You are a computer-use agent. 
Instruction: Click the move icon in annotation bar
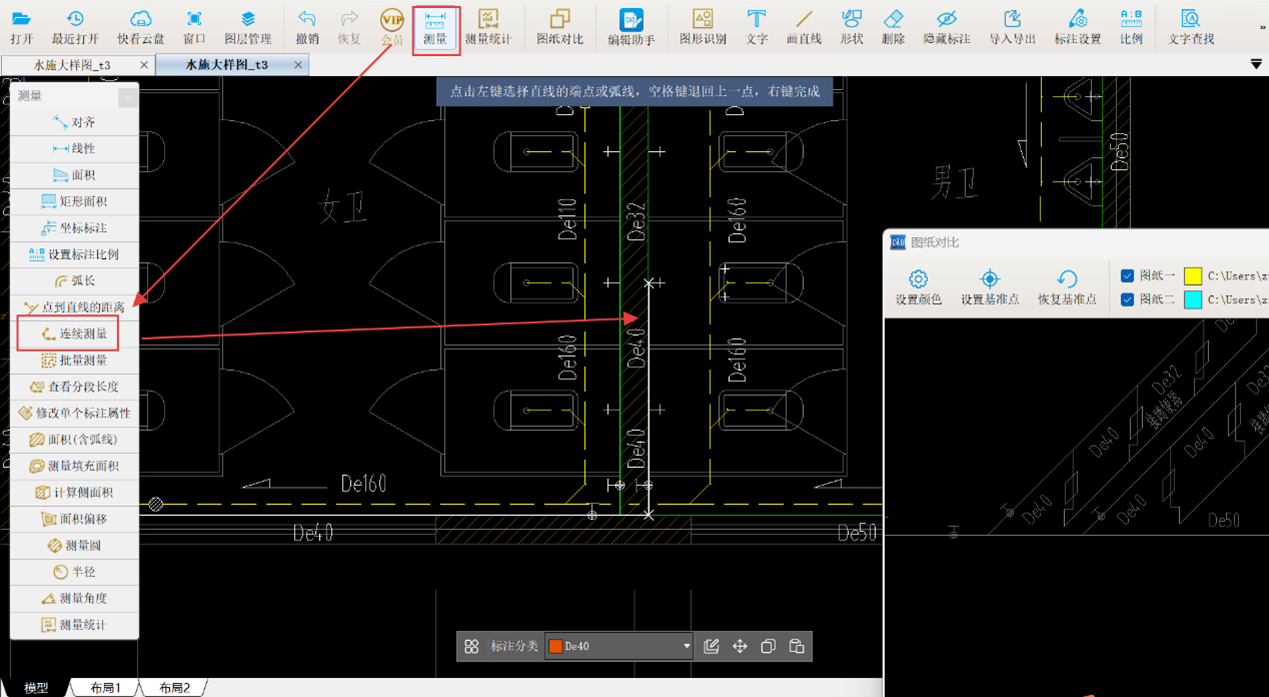click(x=740, y=647)
